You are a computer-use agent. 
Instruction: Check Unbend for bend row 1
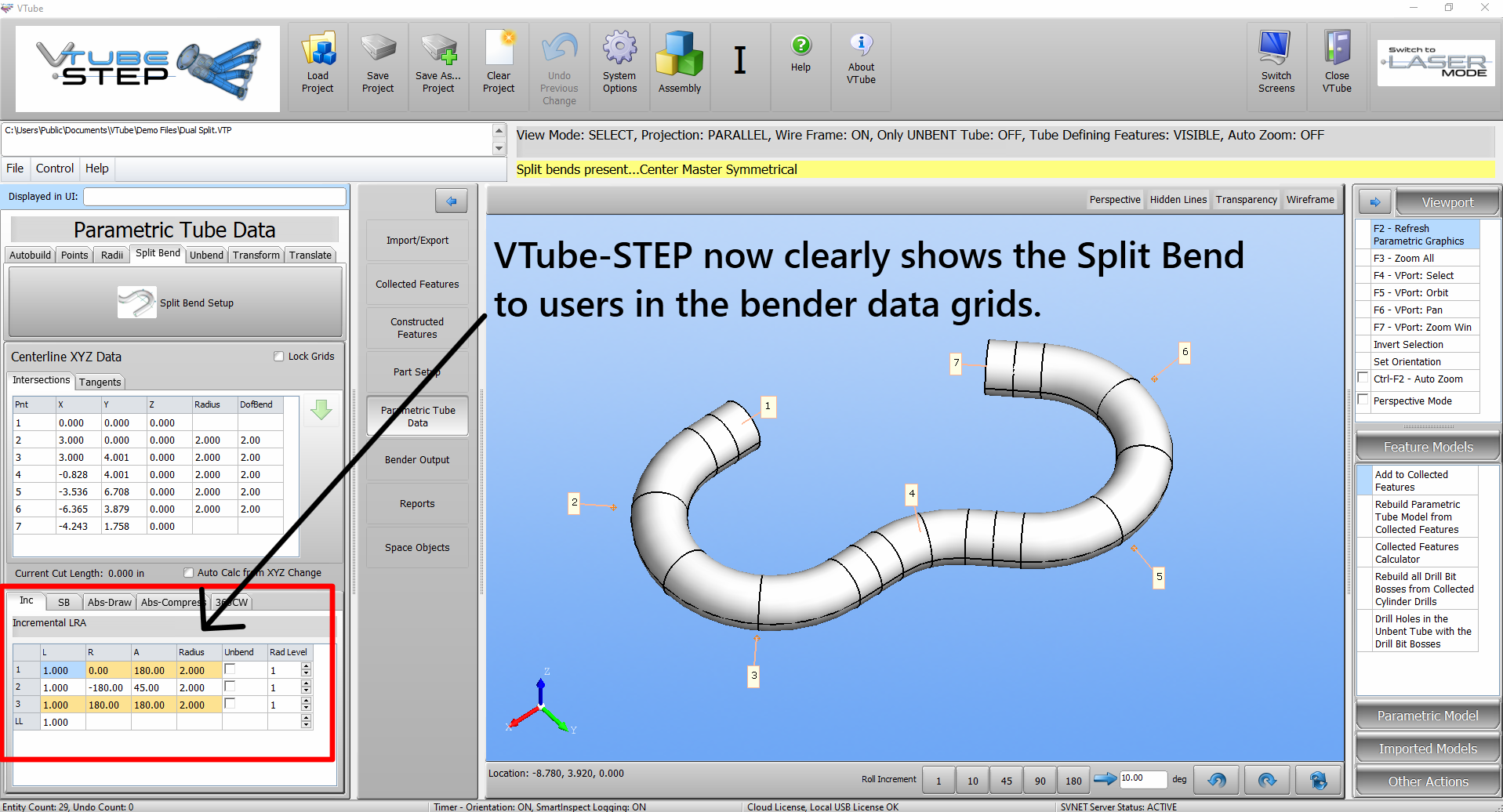pos(230,669)
